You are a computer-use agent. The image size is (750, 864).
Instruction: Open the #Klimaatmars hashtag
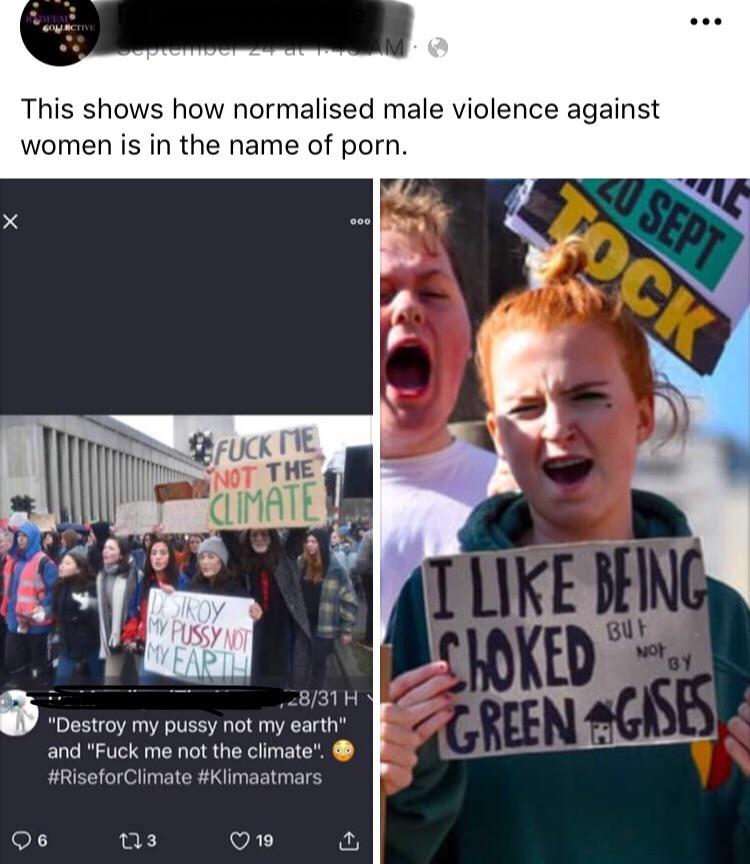pos(258,777)
